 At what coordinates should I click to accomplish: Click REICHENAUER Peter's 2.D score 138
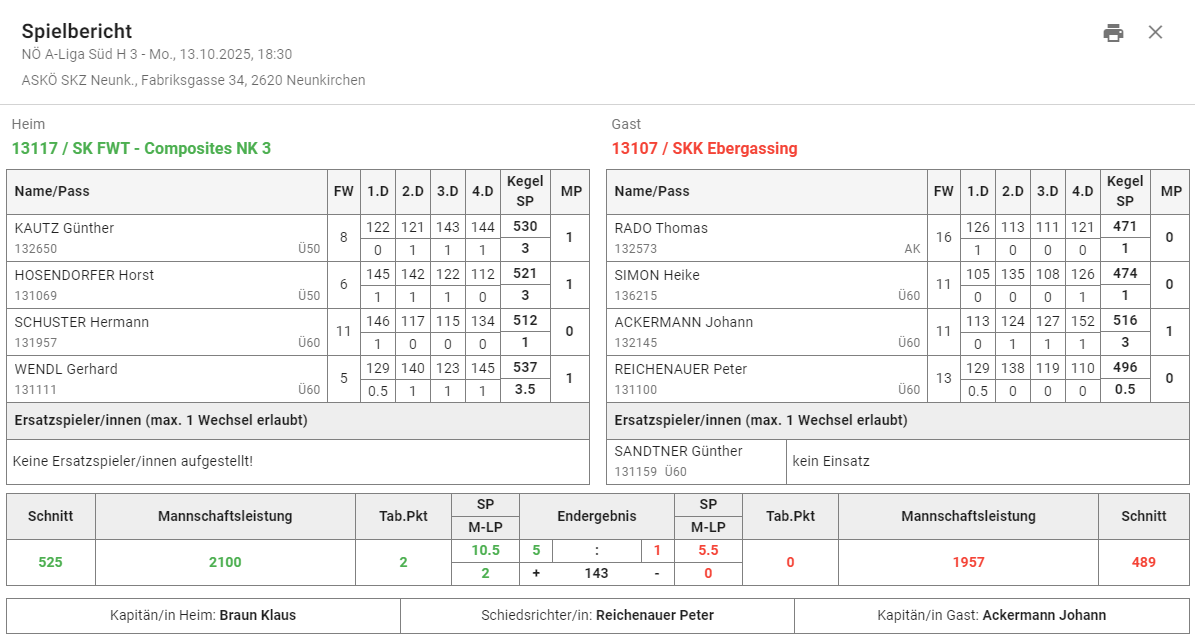point(1013,368)
